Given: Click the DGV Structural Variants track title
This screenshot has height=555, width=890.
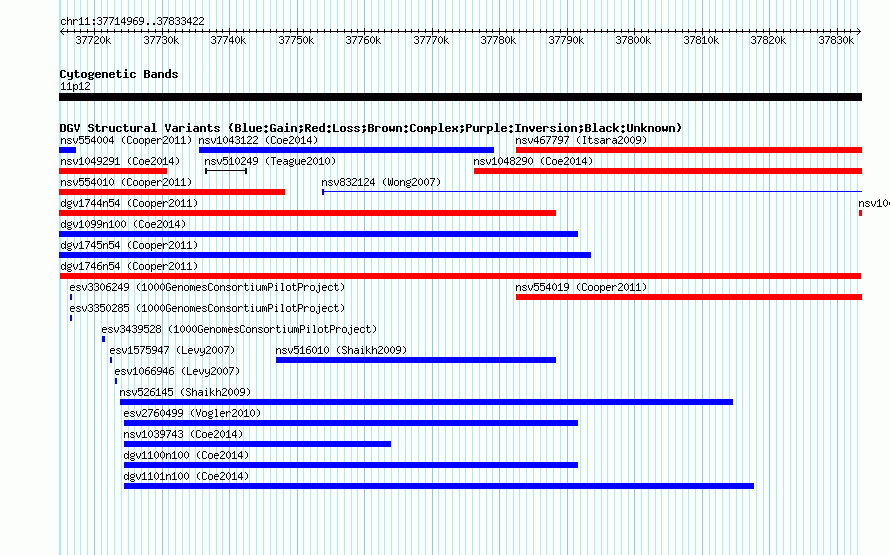Looking at the screenshot, I should click(x=371, y=128).
